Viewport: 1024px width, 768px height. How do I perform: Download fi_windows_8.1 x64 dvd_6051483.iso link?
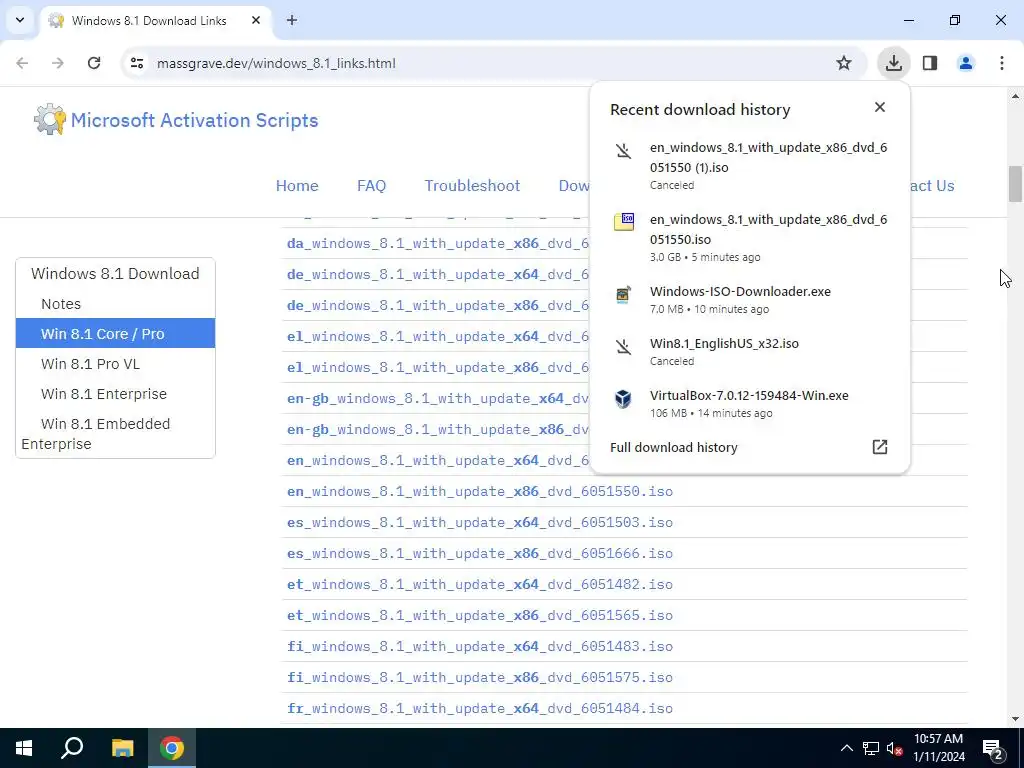[479, 647]
